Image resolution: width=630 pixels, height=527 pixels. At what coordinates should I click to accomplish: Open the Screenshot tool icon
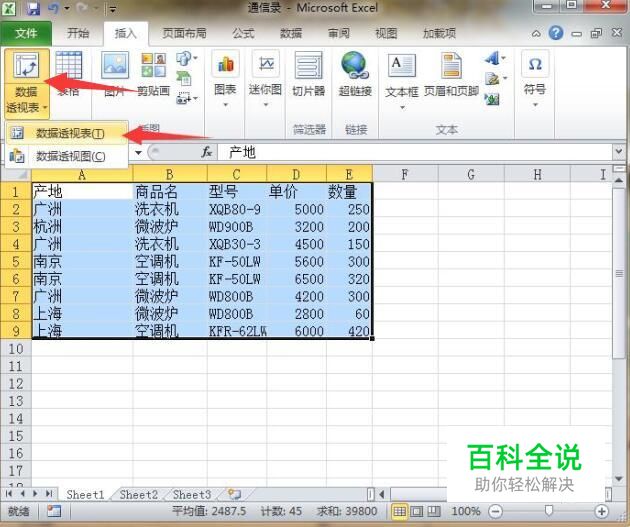[186, 98]
